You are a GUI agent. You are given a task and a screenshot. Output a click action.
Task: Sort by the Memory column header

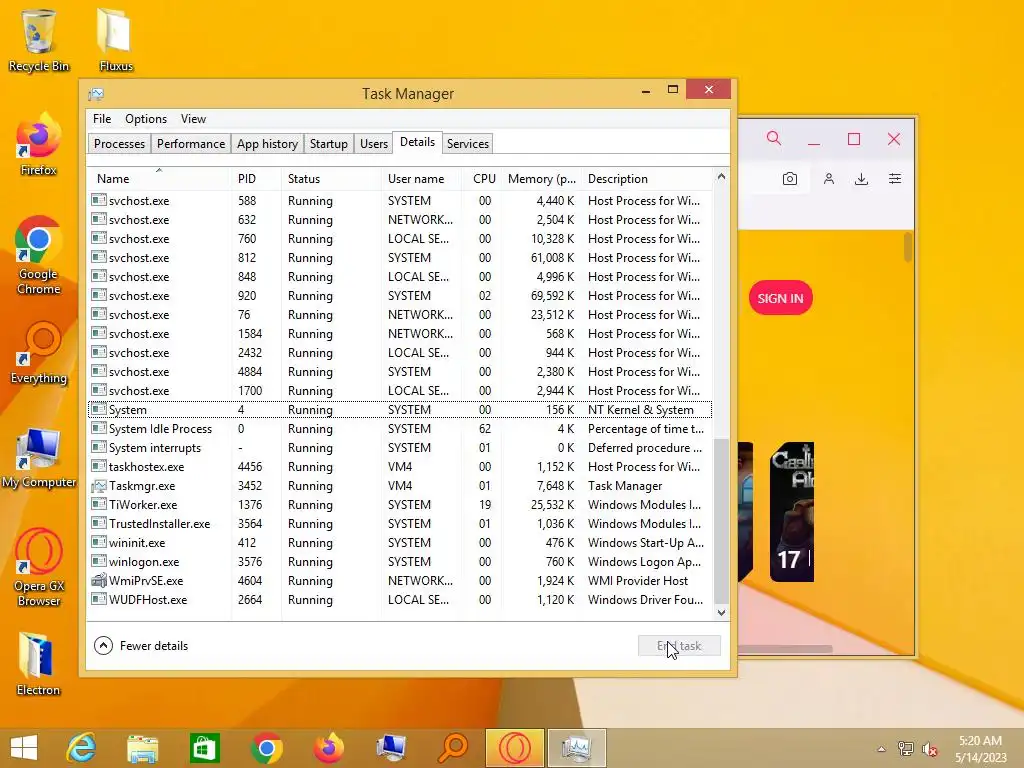click(541, 179)
